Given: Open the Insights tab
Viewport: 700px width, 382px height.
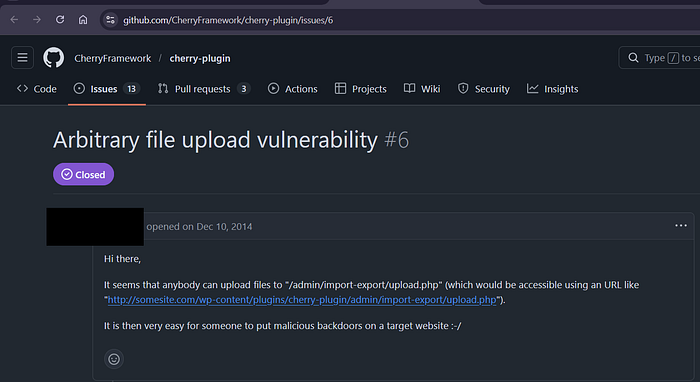Looking at the screenshot, I should pyautogui.click(x=552, y=89).
